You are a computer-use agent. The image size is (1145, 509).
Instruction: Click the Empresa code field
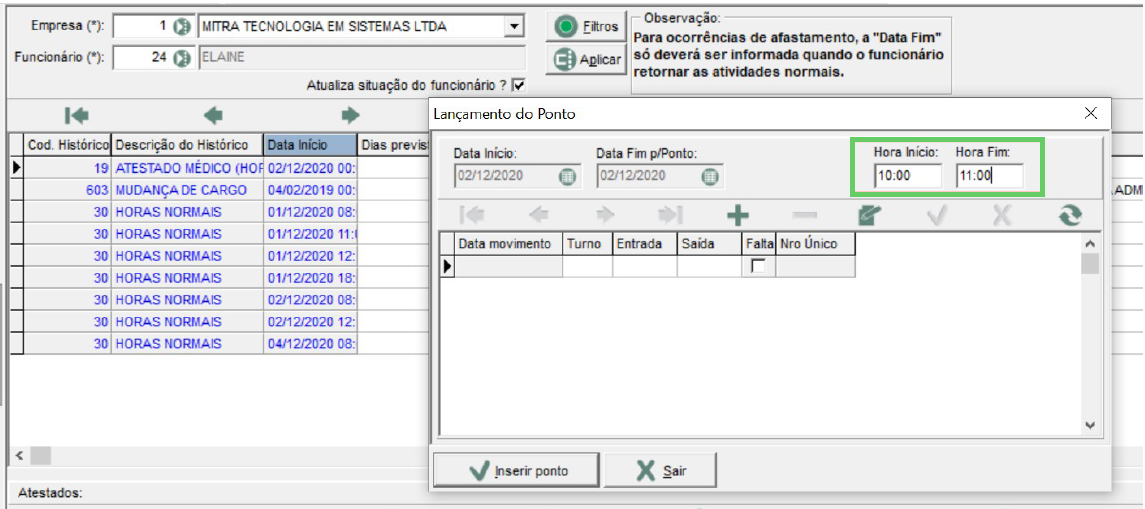[x=143, y=27]
